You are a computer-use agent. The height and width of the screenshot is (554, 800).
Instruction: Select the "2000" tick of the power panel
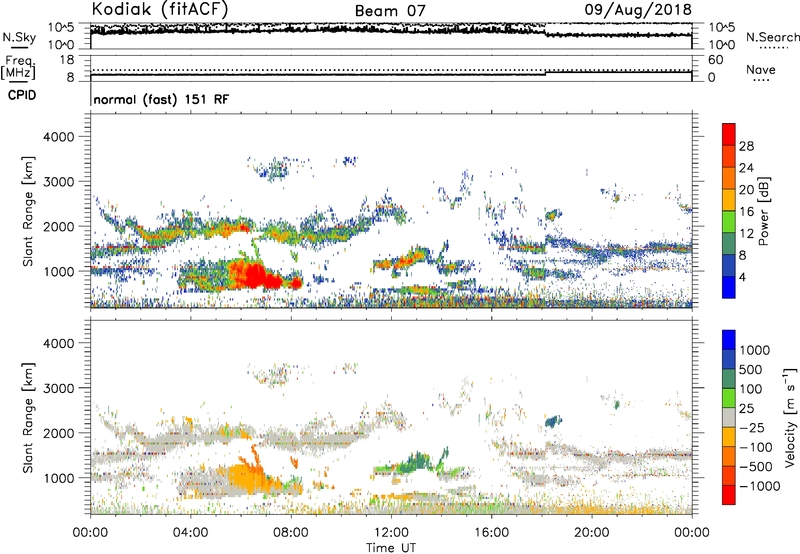(x=58, y=226)
